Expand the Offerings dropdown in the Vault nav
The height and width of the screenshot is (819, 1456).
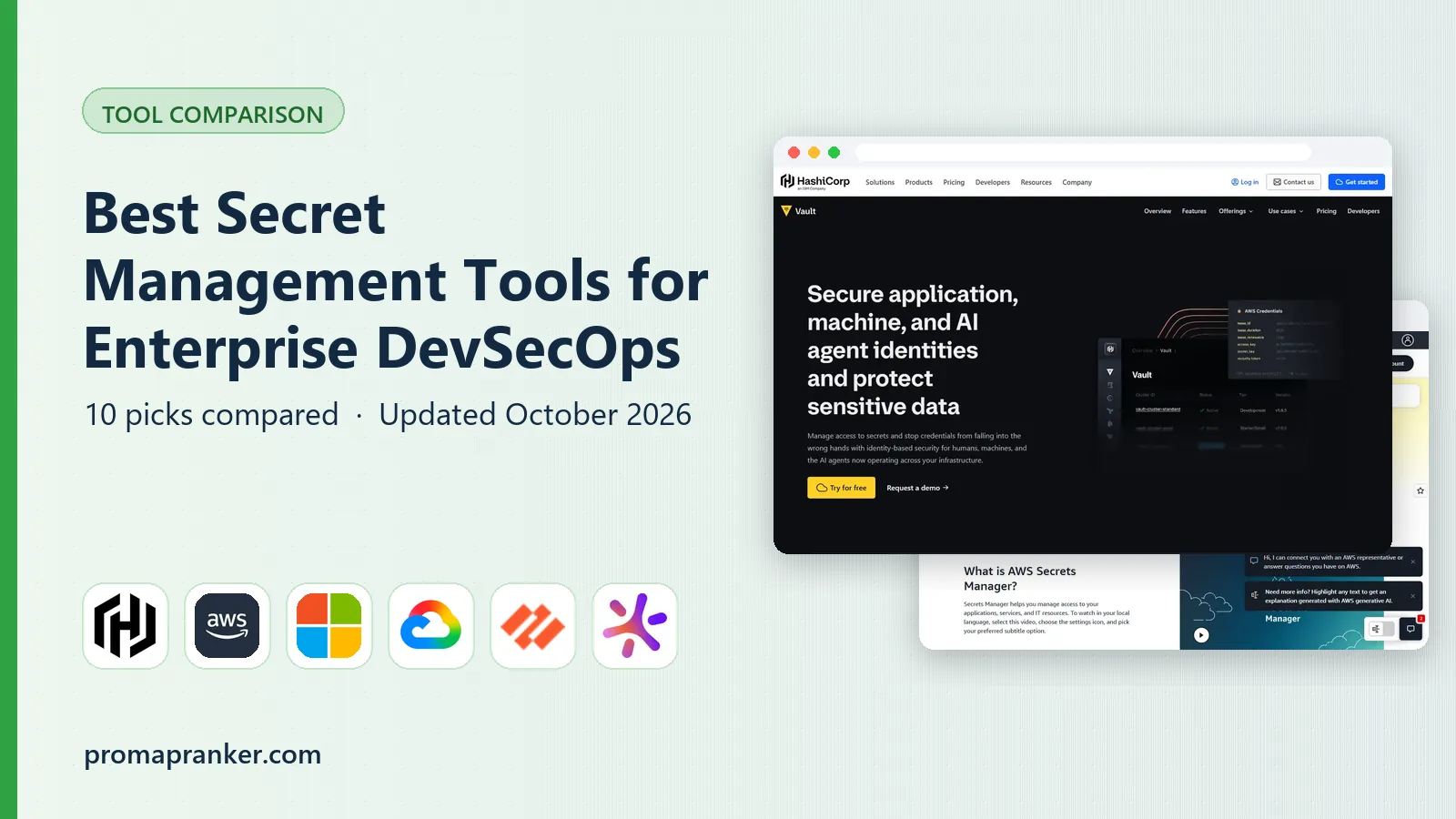pyautogui.click(x=1236, y=211)
